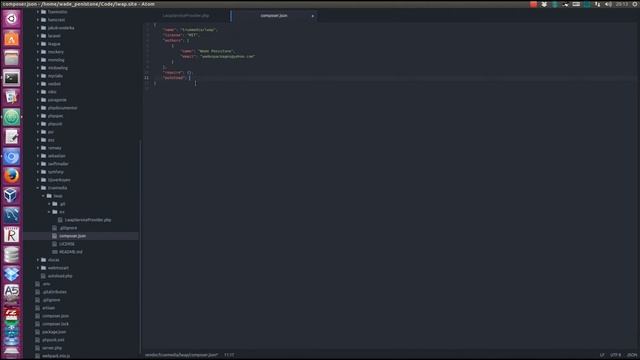Open the Terminal dock icon
Image resolution: width=640 pixels, height=360 pixels.
coord(11,78)
